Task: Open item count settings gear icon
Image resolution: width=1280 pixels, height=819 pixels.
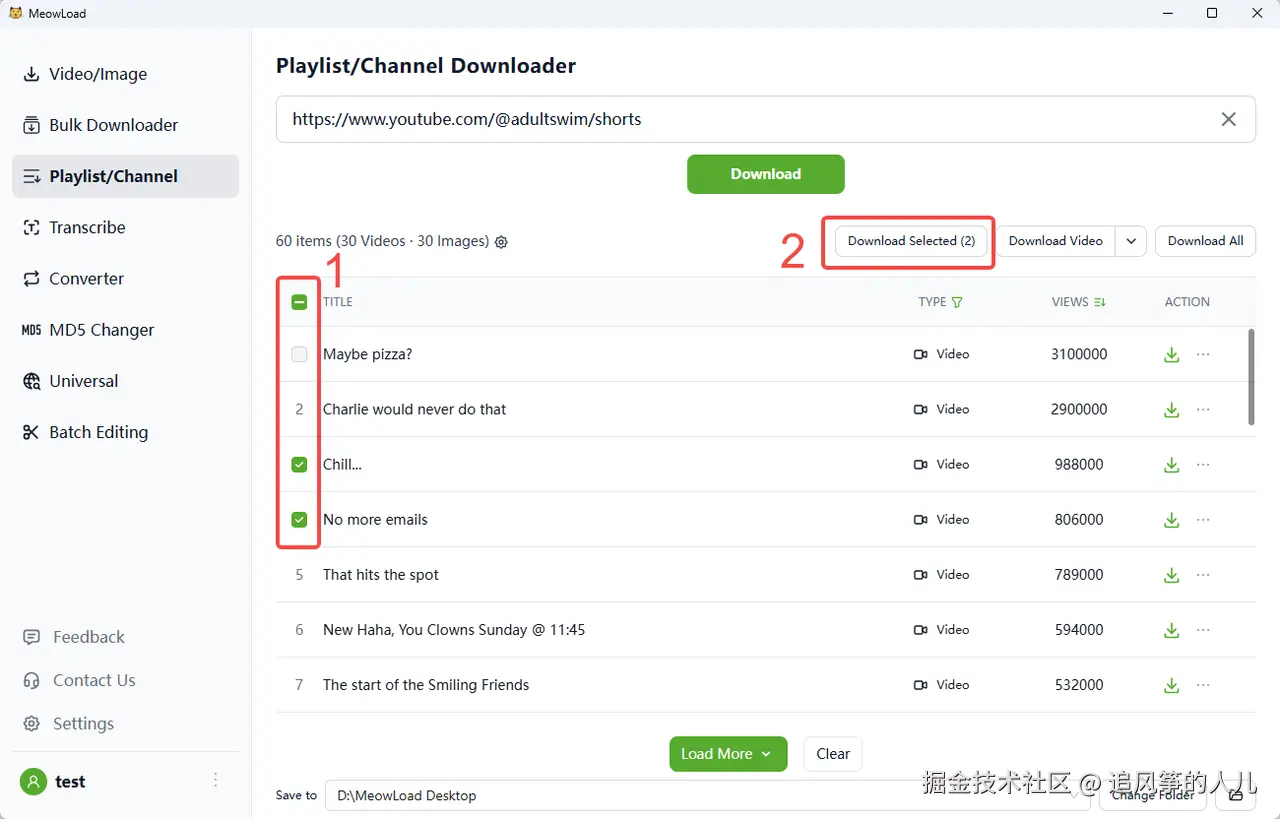Action: [x=502, y=242]
